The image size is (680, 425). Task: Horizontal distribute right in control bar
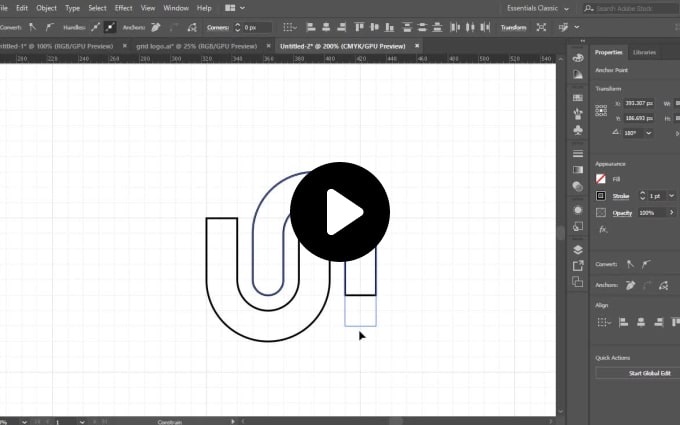click(x=485, y=27)
